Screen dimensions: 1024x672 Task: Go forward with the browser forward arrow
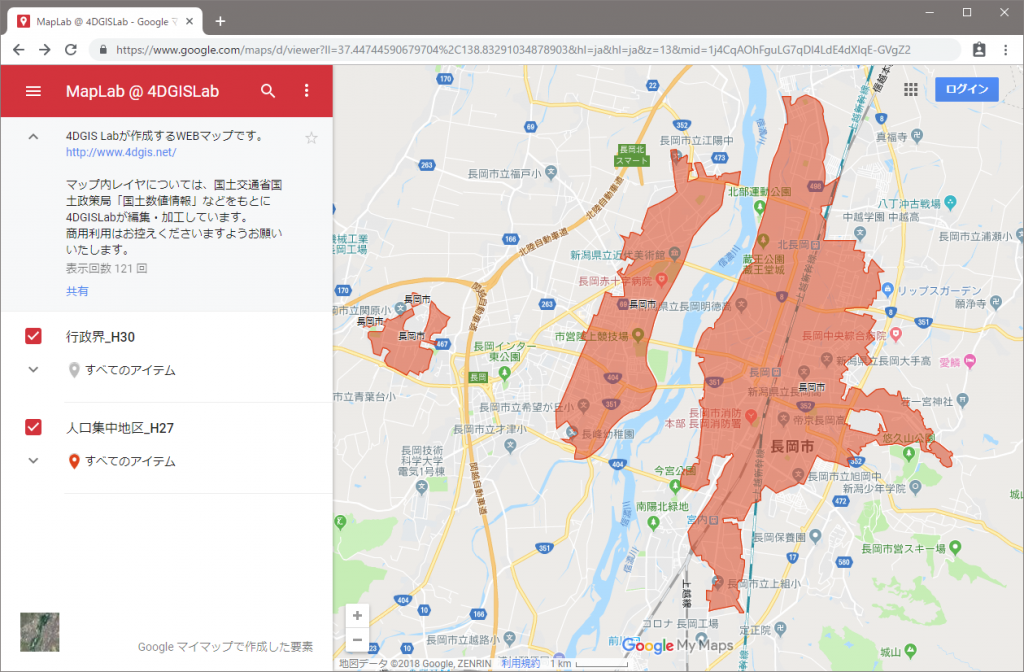click(x=44, y=50)
